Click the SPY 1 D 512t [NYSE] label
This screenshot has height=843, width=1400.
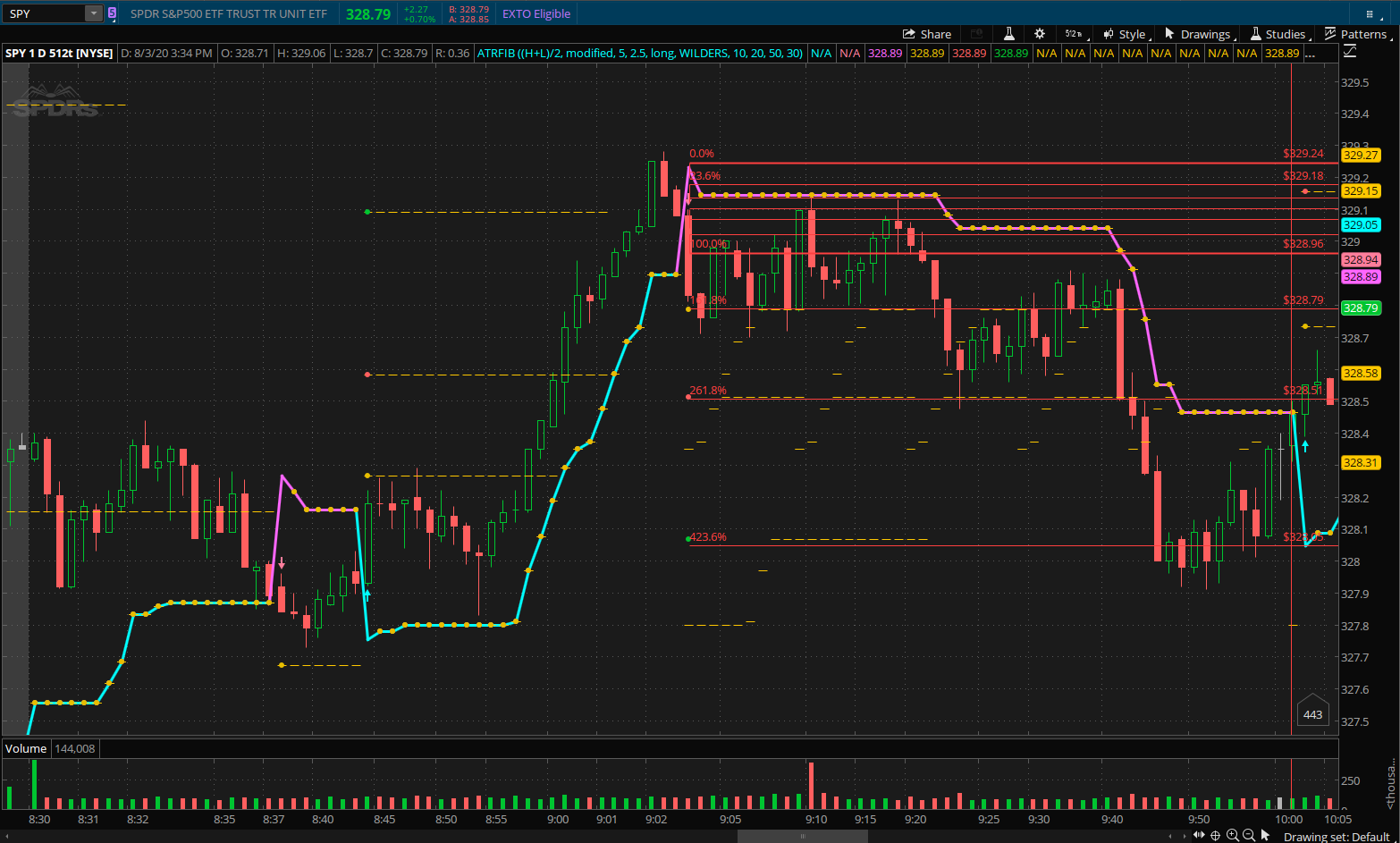coord(59,53)
